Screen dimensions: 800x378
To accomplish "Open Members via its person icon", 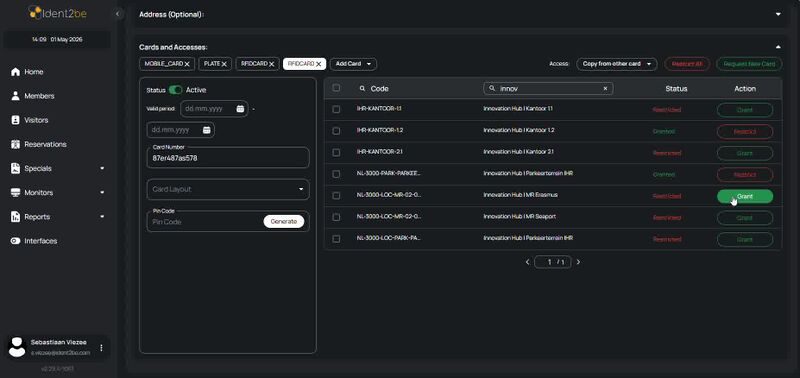I will (x=15, y=96).
